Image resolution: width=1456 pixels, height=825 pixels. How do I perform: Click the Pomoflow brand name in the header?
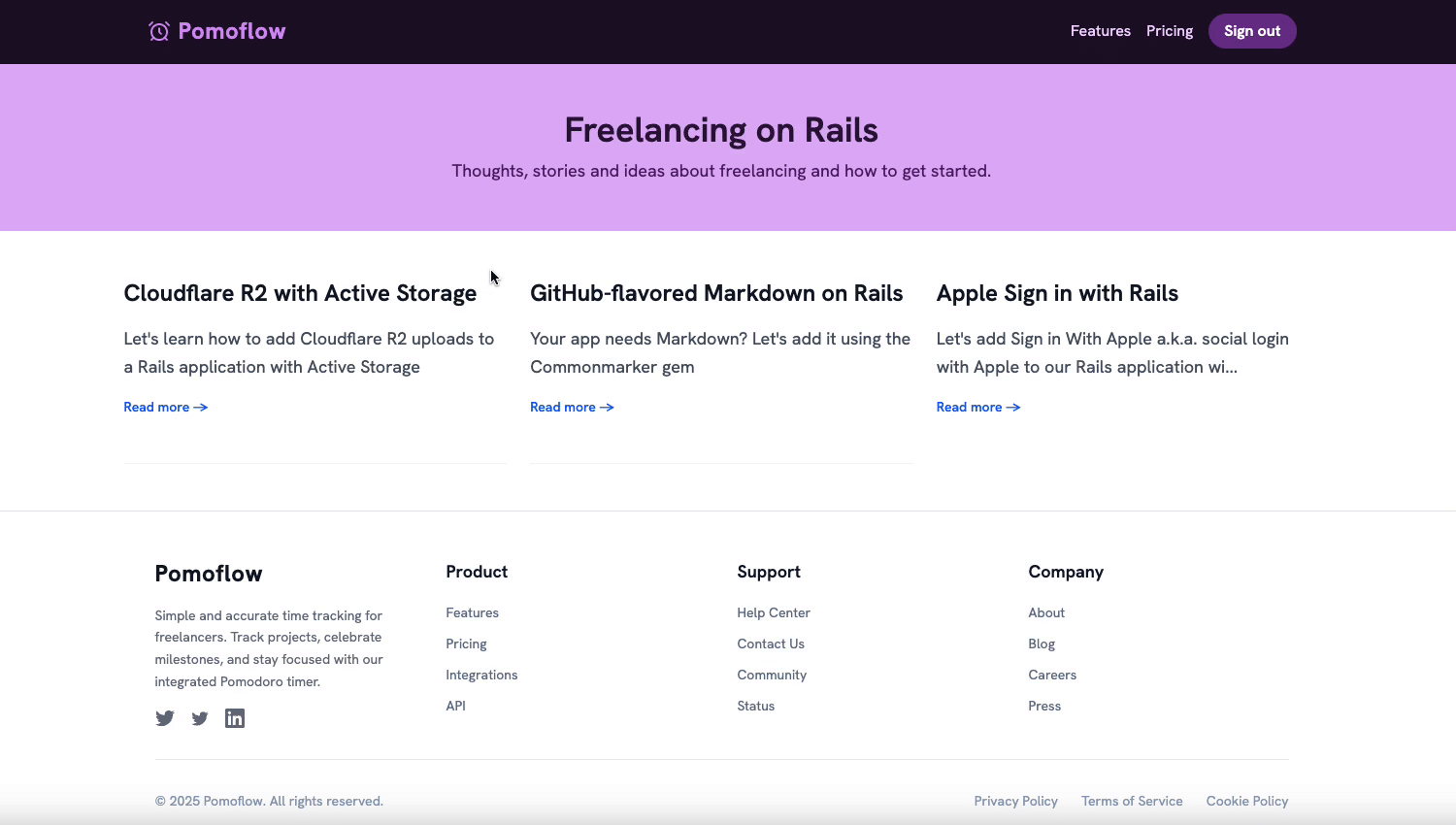click(x=232, y=31)
